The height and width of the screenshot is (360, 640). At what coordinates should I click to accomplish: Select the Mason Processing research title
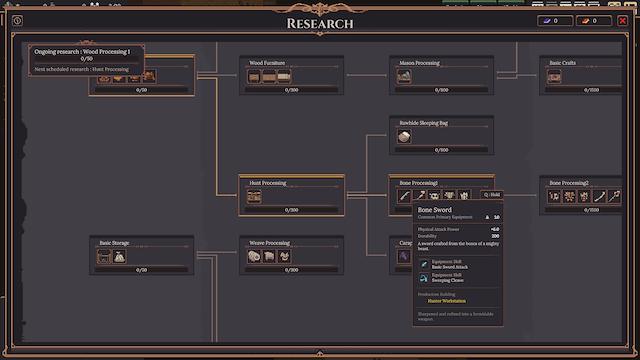419,63
